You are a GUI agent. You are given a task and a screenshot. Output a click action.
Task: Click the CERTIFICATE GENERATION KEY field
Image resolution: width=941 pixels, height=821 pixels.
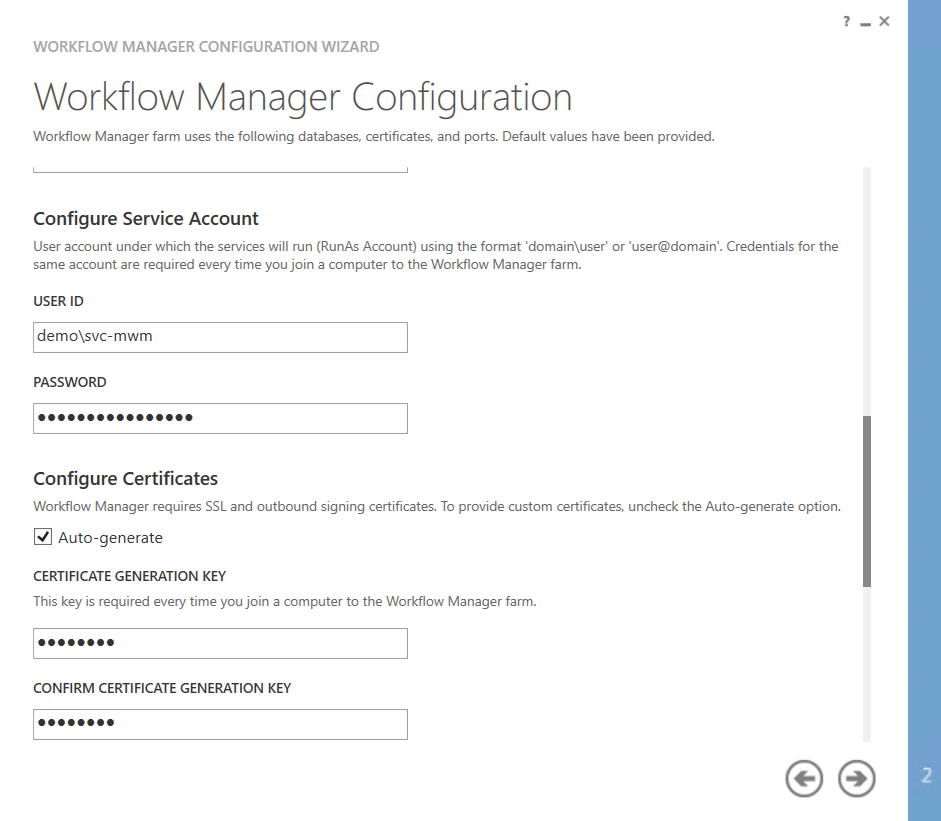click(x=220, y=643)
